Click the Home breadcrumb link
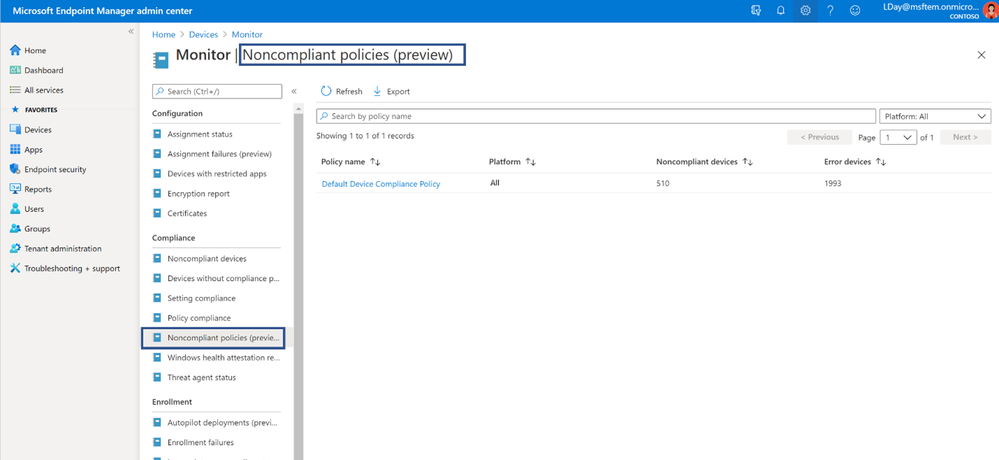Viewport: 999px width, 460px height. (163, 34)
